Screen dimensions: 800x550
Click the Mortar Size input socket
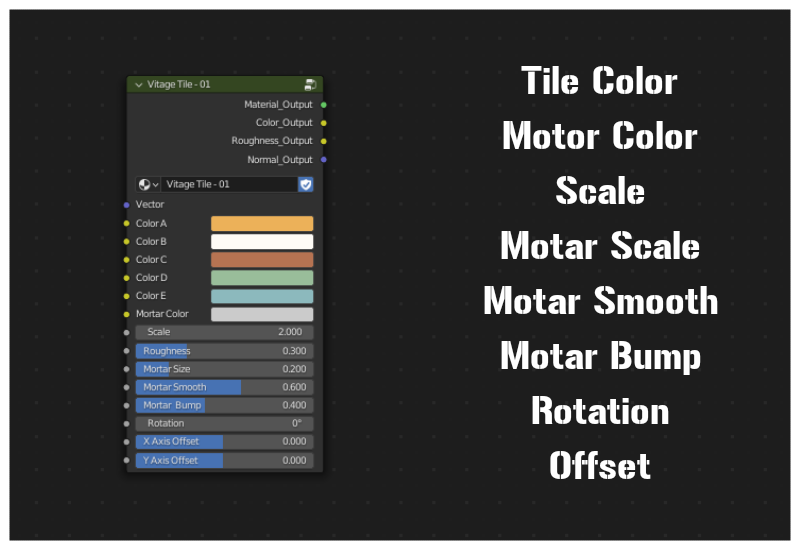point(127,369)
